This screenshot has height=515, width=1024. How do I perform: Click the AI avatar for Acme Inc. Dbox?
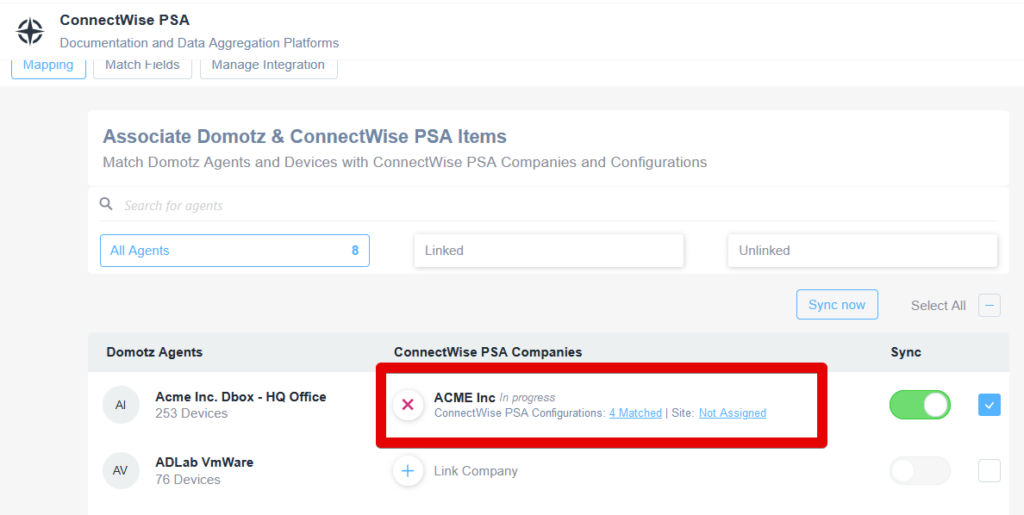point(121,405)
